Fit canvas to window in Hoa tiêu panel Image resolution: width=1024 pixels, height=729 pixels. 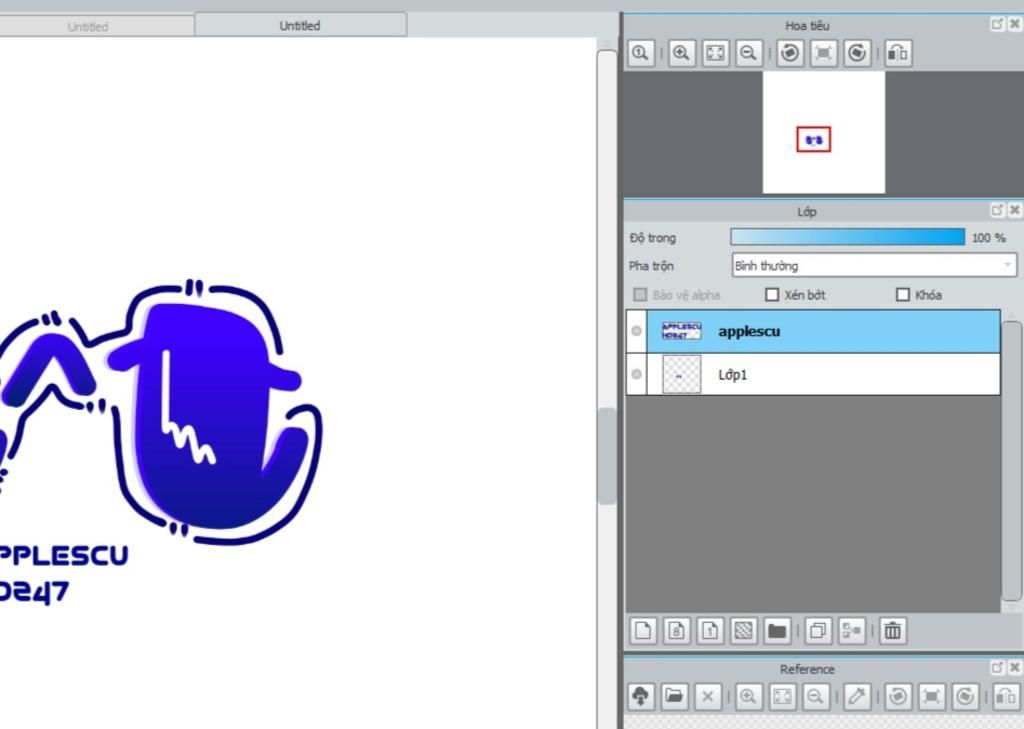pos(715,53)
